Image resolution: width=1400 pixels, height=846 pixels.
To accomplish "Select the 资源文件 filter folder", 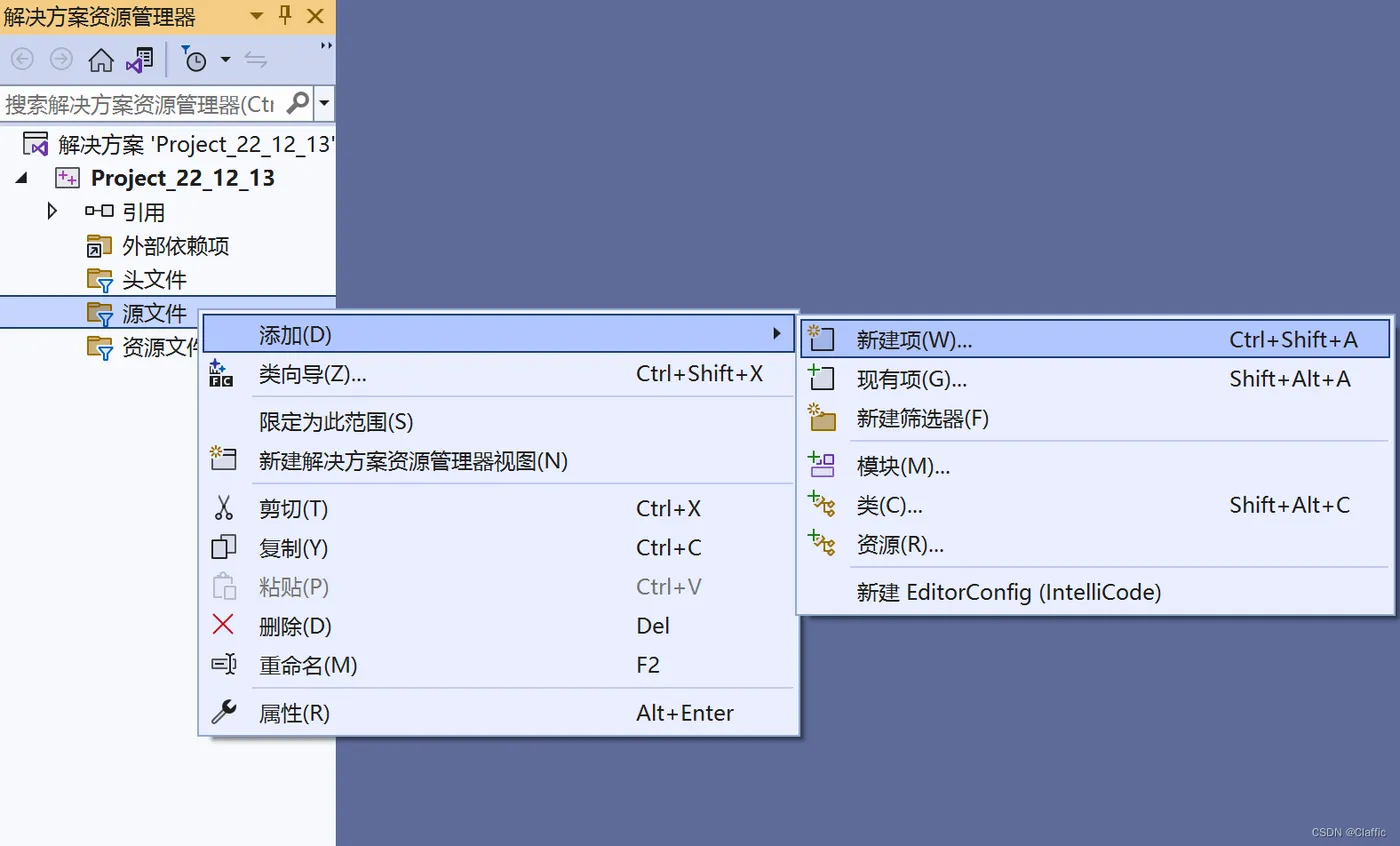I will point(160,347).
